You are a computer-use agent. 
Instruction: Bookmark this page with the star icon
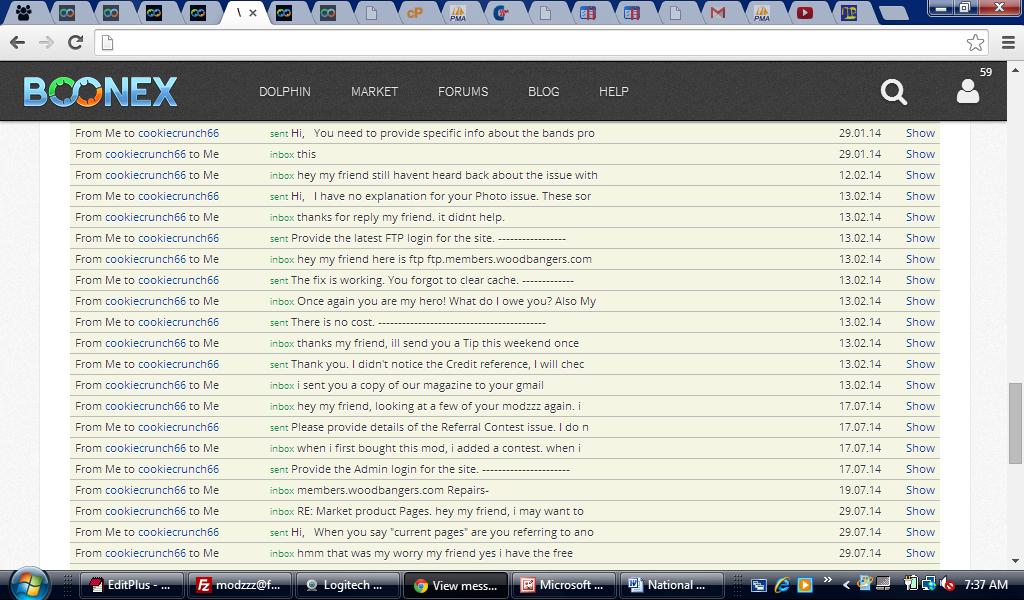(x=975, y=42)
